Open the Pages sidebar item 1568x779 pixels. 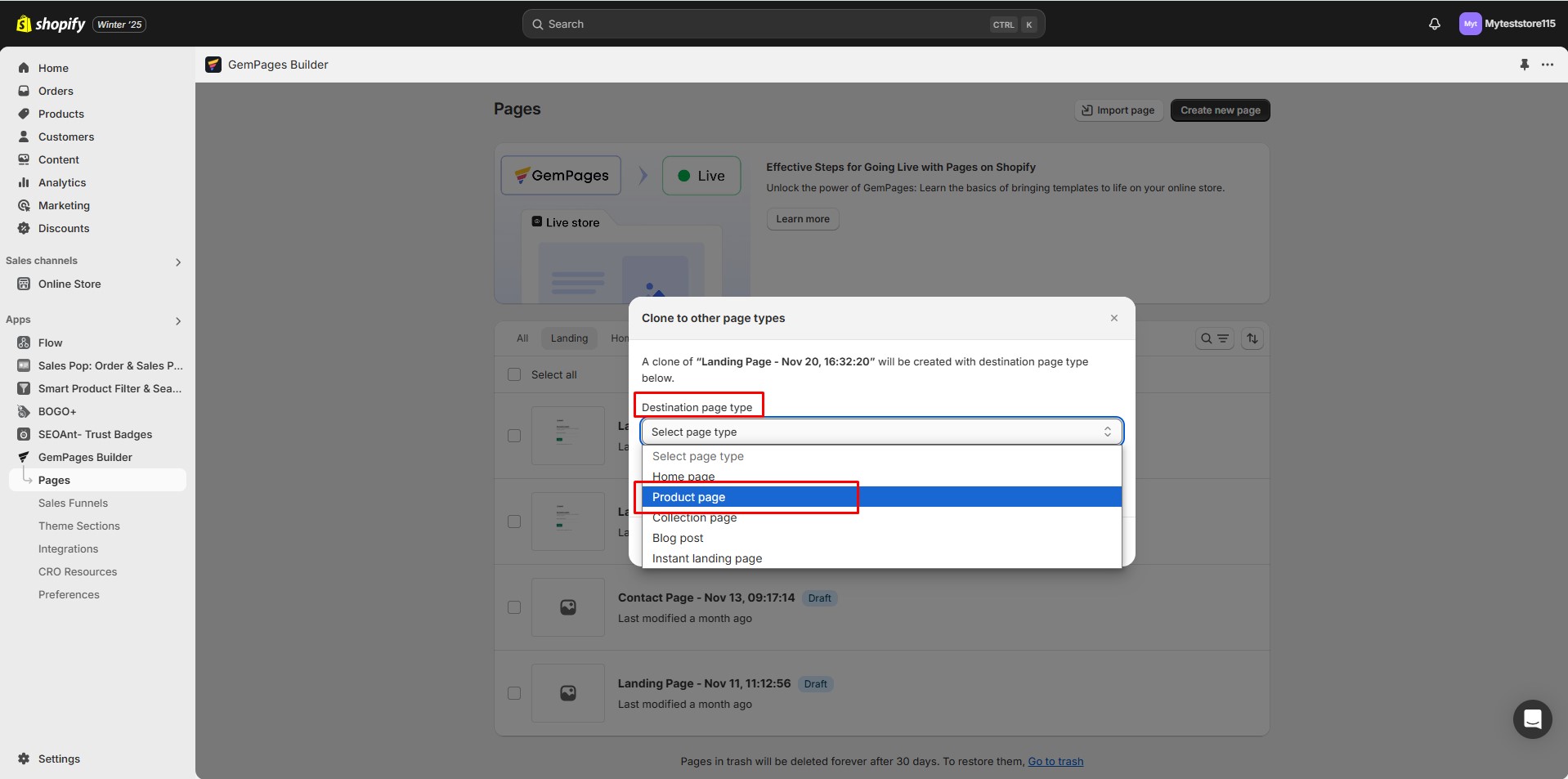click(98, 480)
